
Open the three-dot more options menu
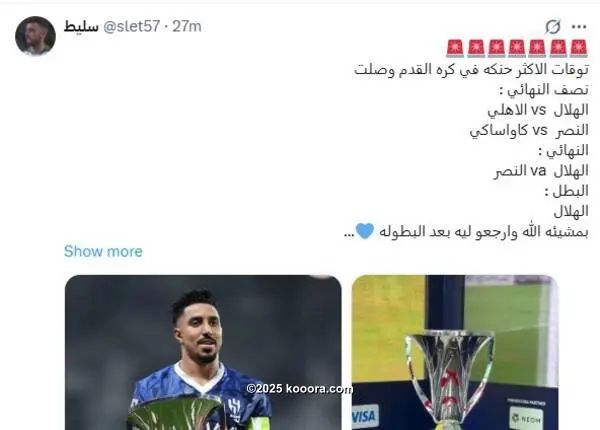point(579,27)
